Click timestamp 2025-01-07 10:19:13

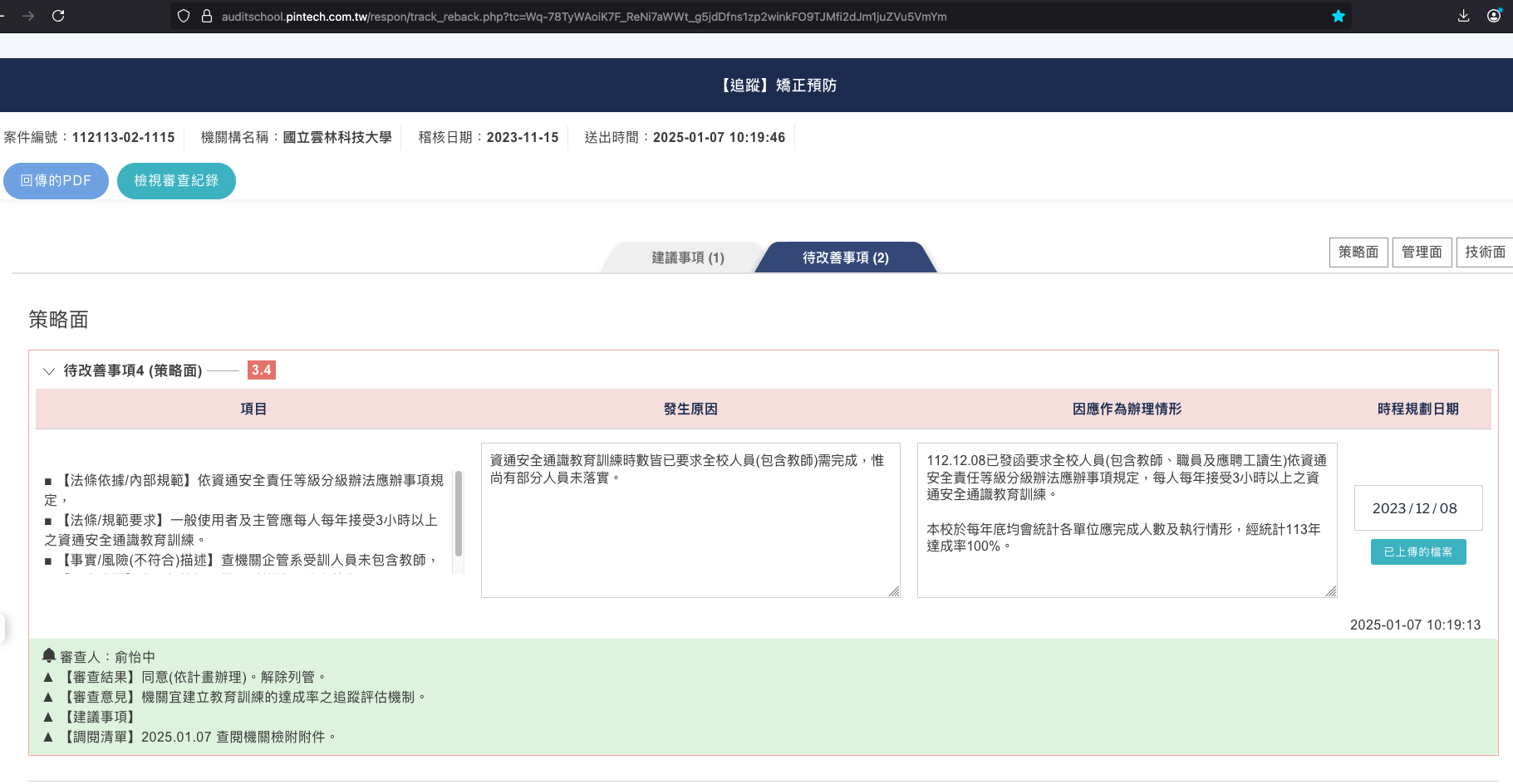[x=1415, y=625]
